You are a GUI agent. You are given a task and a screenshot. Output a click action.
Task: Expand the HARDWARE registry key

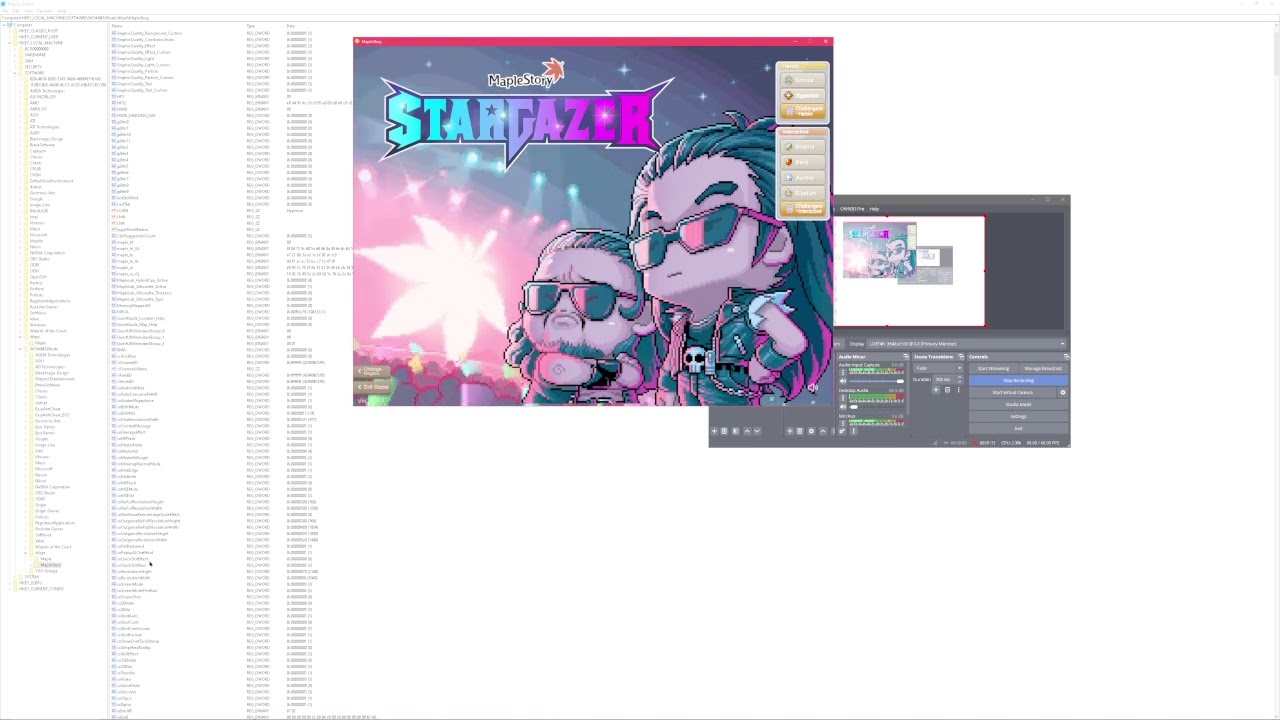click(x=15, y=55)
